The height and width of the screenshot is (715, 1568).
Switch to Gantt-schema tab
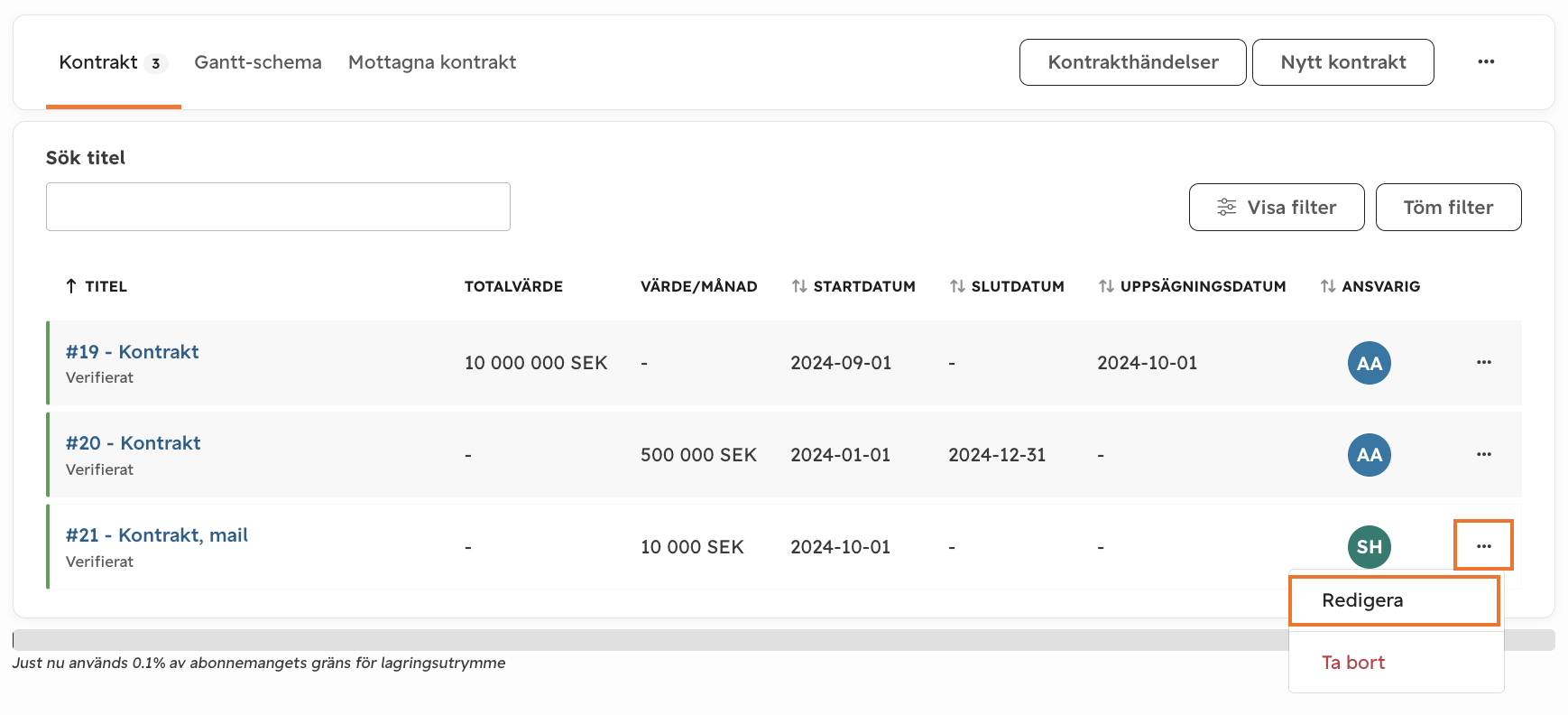258,62
